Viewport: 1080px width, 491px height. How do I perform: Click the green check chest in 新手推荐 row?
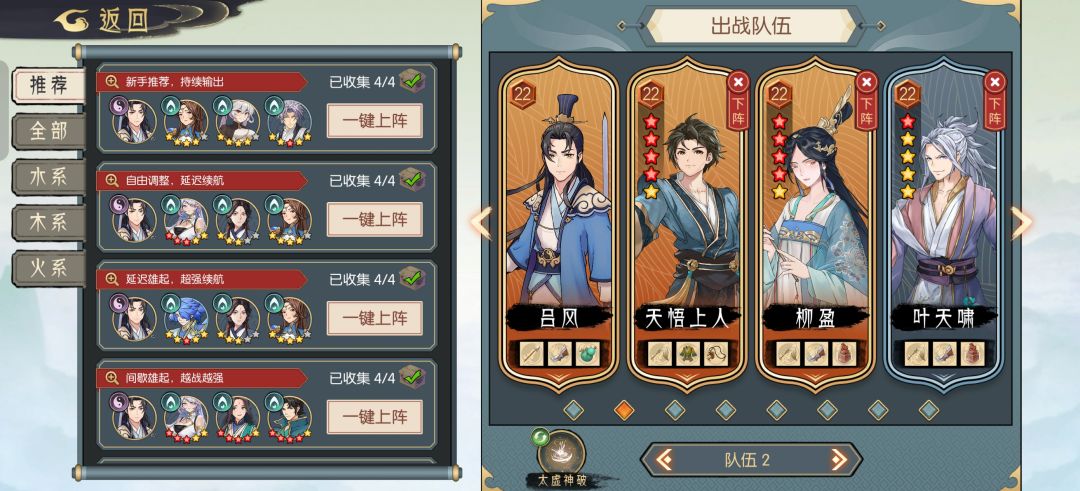(412, 81)
